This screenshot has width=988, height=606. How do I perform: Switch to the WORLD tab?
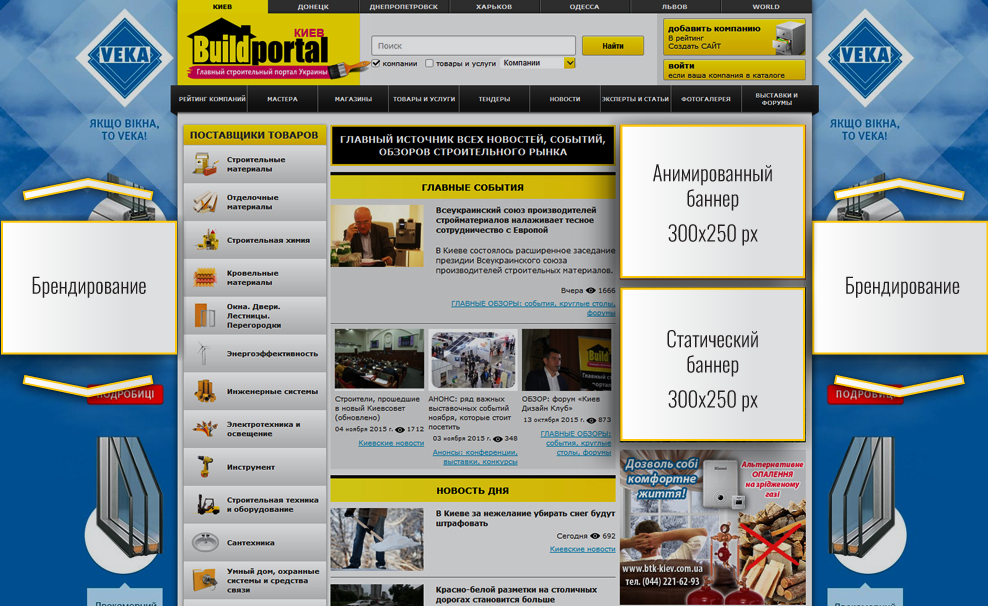[766, 6]
